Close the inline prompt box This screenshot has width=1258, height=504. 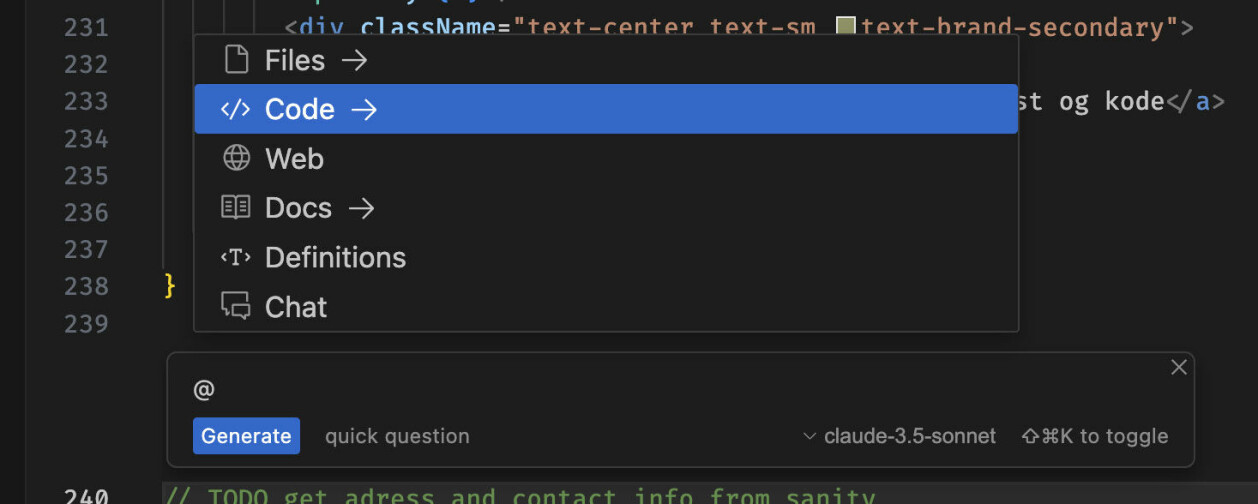[1179, 367]
